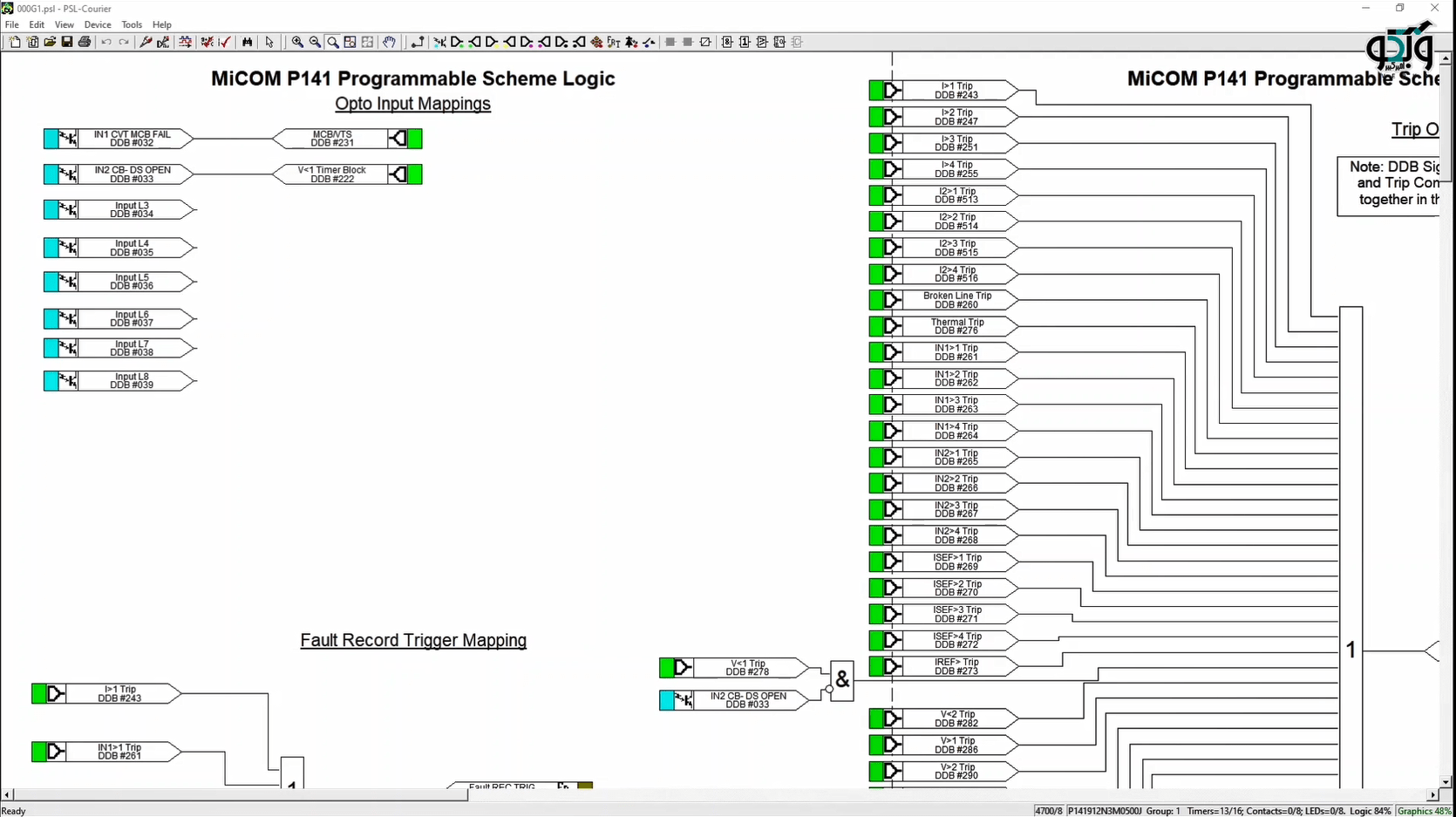Open the View menu
Screen dimensions: 1456x817
click(65, 24)
